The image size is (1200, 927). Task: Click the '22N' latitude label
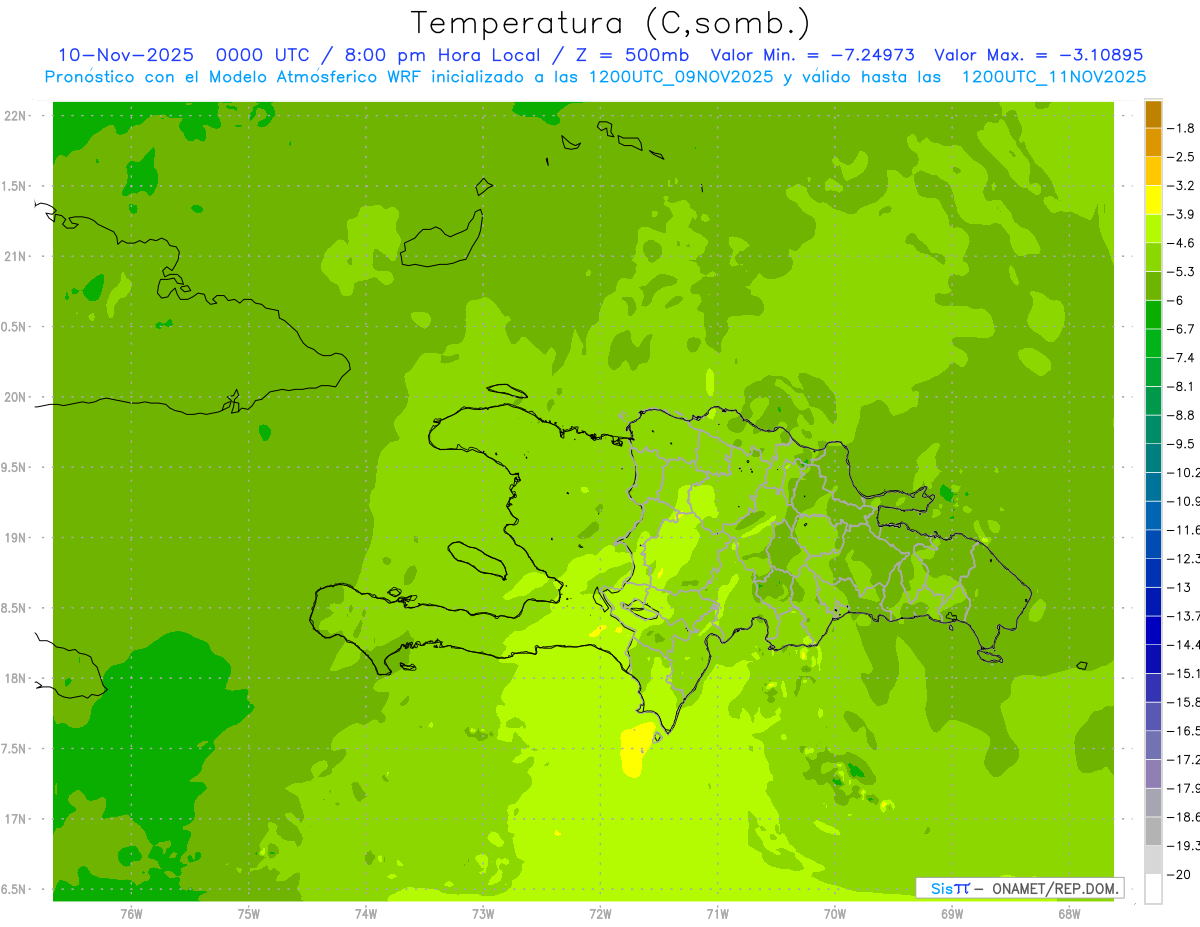pos(14,116)
